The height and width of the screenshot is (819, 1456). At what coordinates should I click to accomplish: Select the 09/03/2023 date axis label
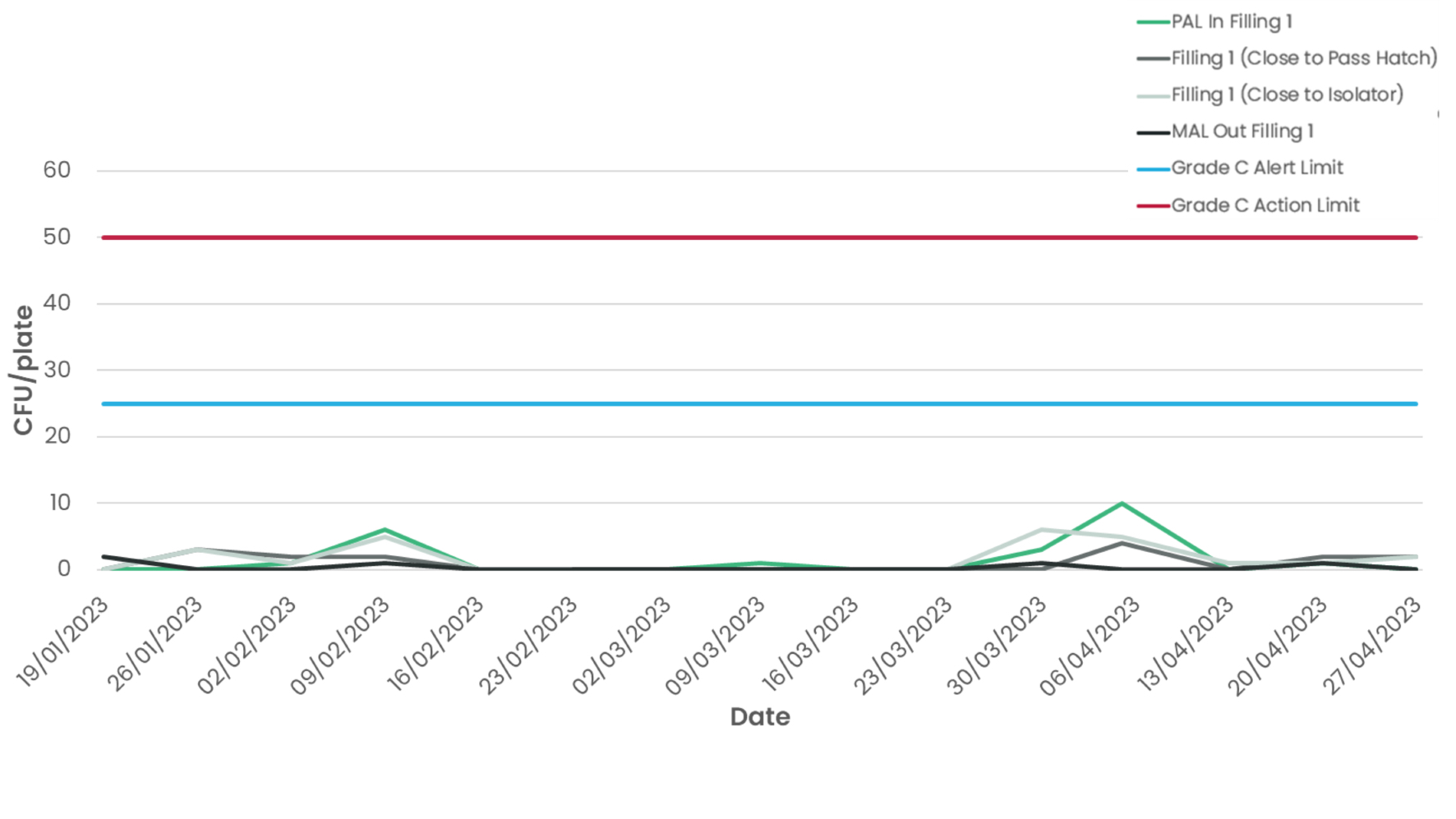tap(716, 646)
